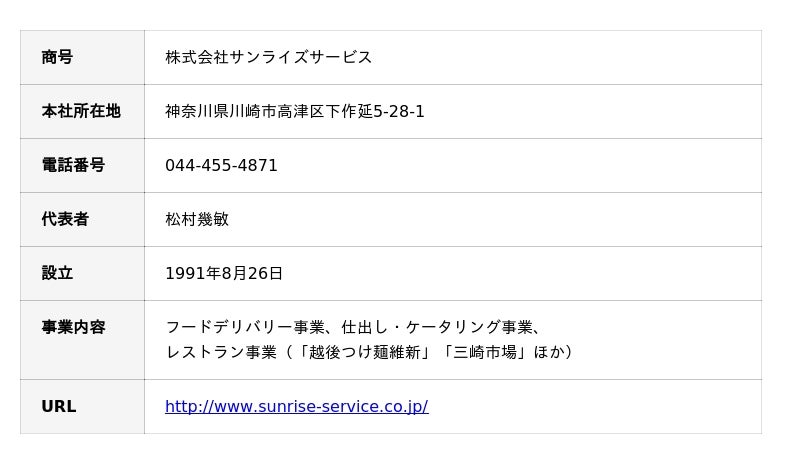Image resolution: width=800 pixels, height=464 pixels.
Task: Select the founding date 1991年8月26日
Action: pyautogui.click(x=224, y=273)
